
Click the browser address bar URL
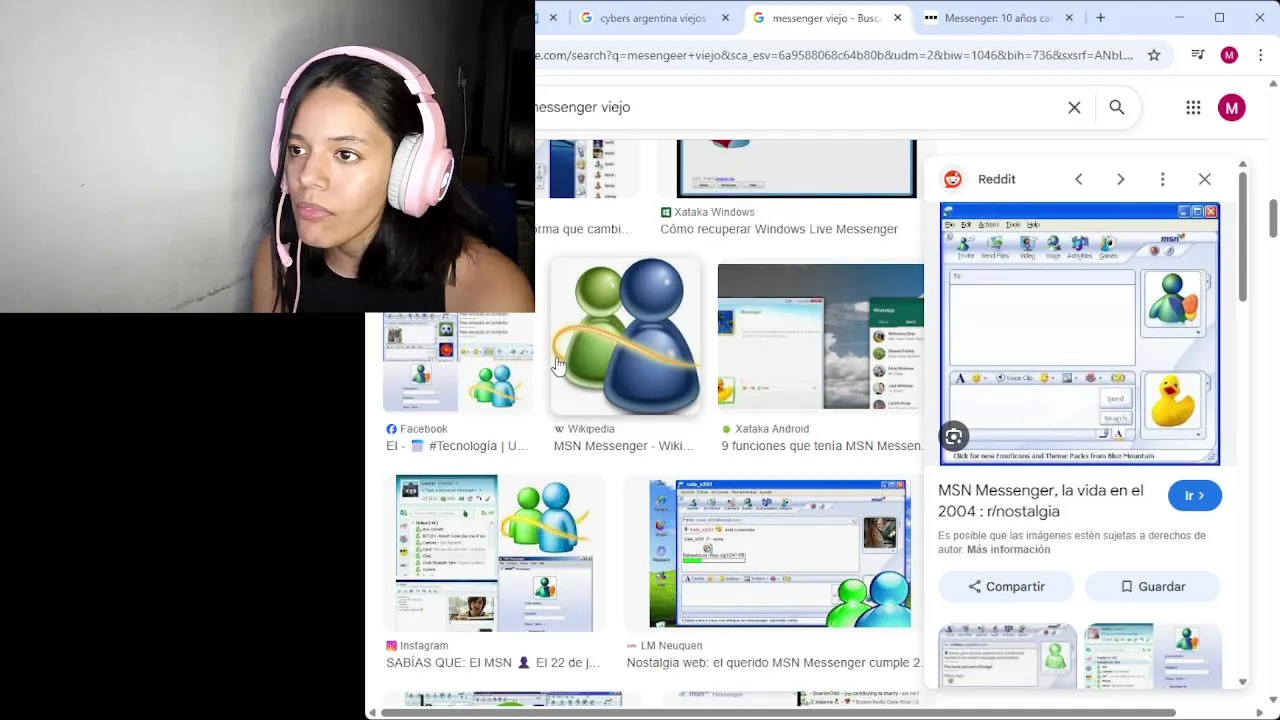click(x=834, y=55)
